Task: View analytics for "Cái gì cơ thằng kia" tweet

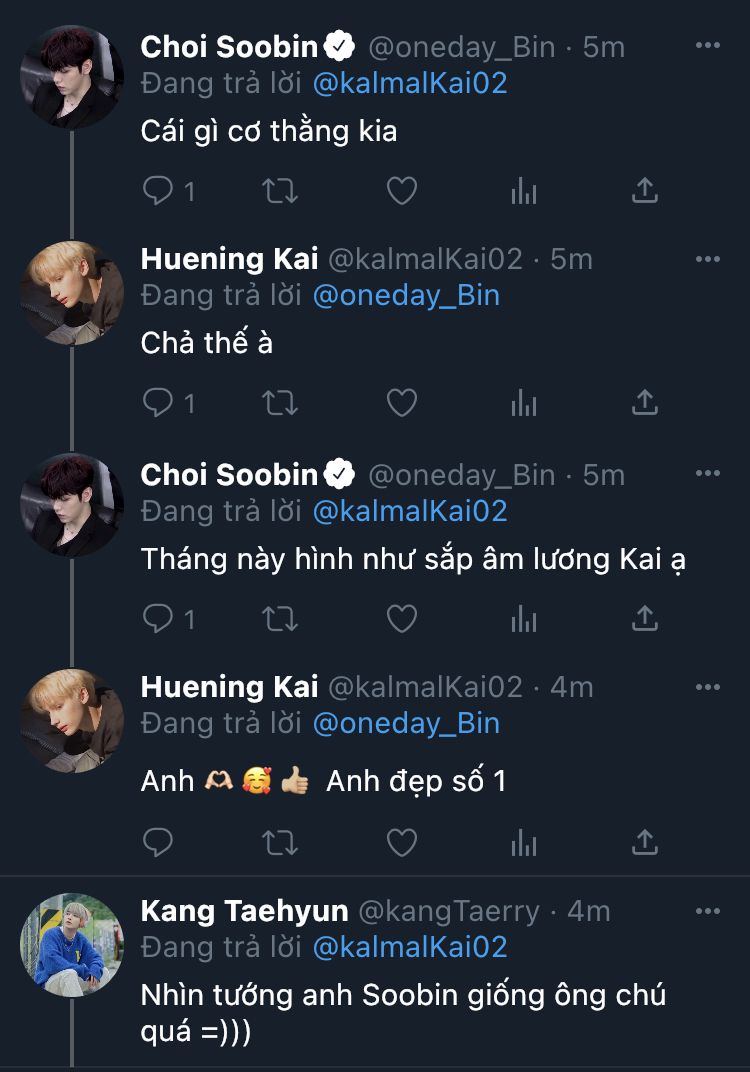Action: point(524,190)
